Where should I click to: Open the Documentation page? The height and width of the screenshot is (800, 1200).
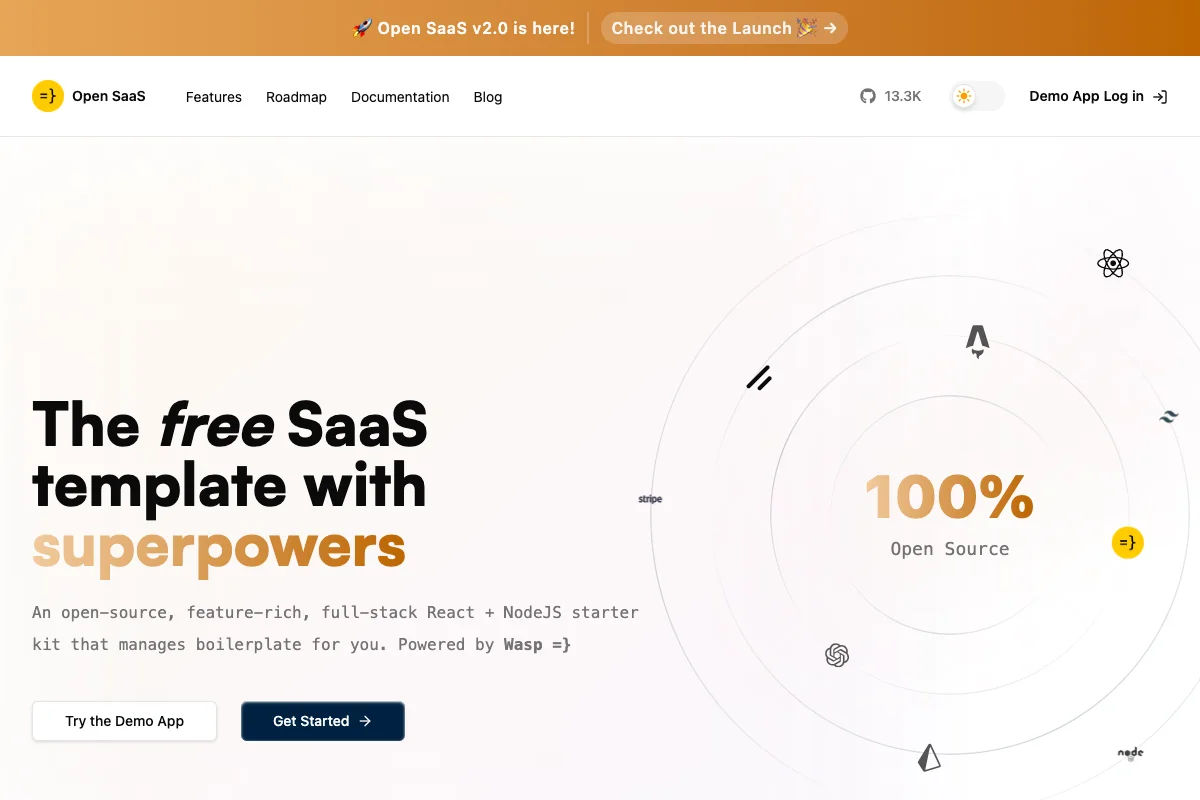tap(400, 97)
